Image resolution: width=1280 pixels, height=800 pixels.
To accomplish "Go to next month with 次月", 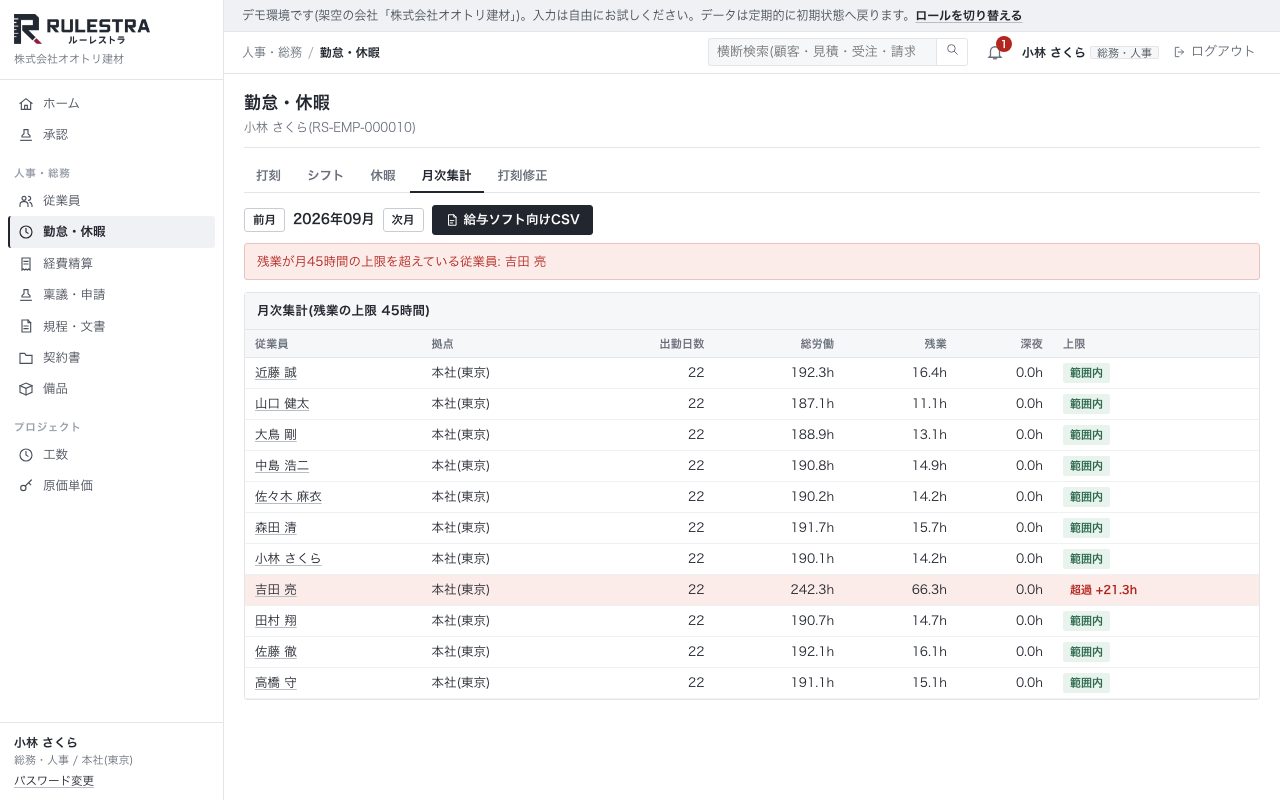I will click(403, 220).
